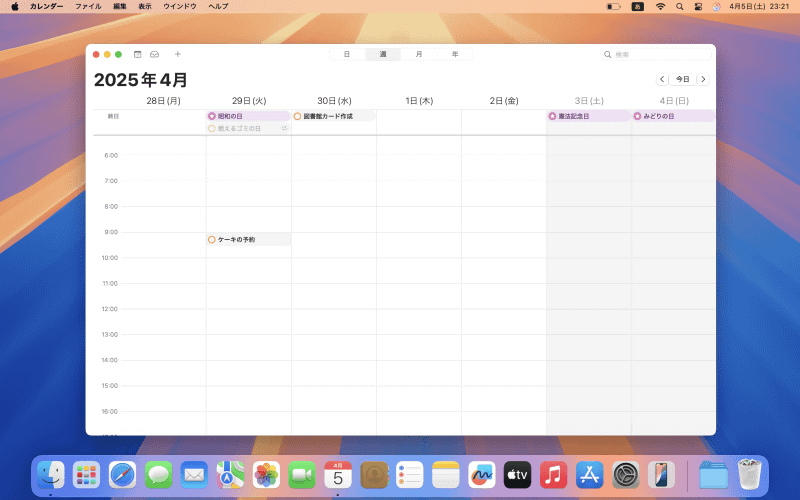
Task: Select the 憲法記念日 holiday event
Action: (589, 116)
